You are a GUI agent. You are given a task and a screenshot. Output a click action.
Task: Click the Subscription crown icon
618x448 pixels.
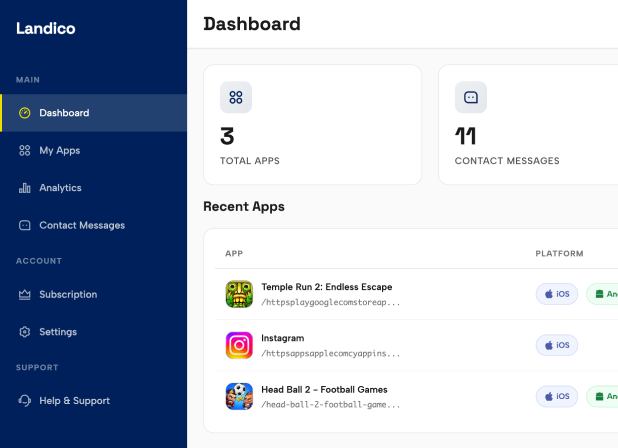pos(24,294)
